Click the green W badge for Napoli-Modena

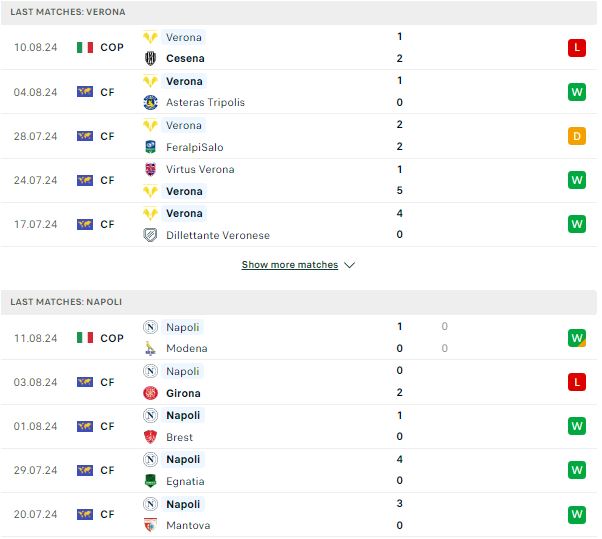pos(577,338)
